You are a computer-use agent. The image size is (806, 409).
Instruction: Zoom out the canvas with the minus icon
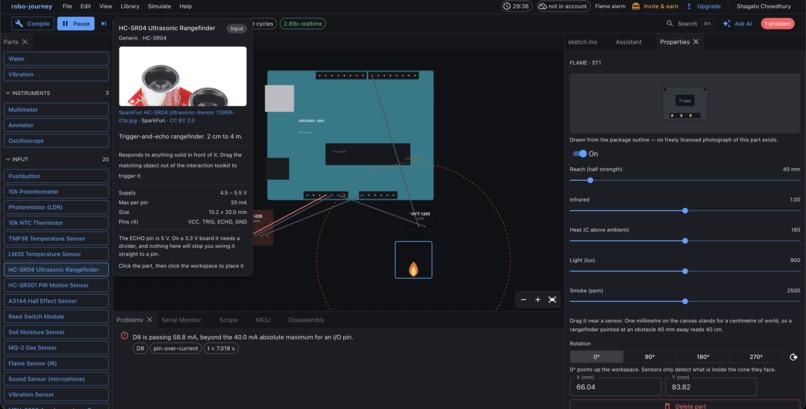click(523, 300)
